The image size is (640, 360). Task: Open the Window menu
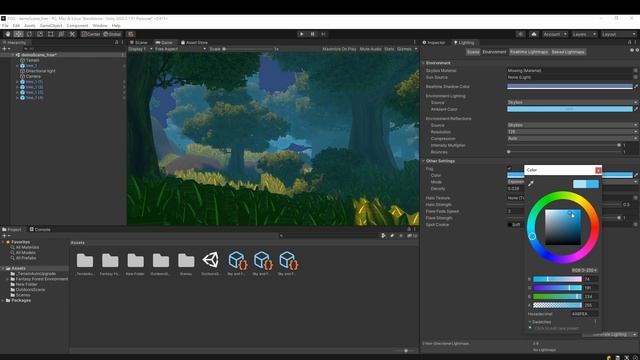[100, 26]
